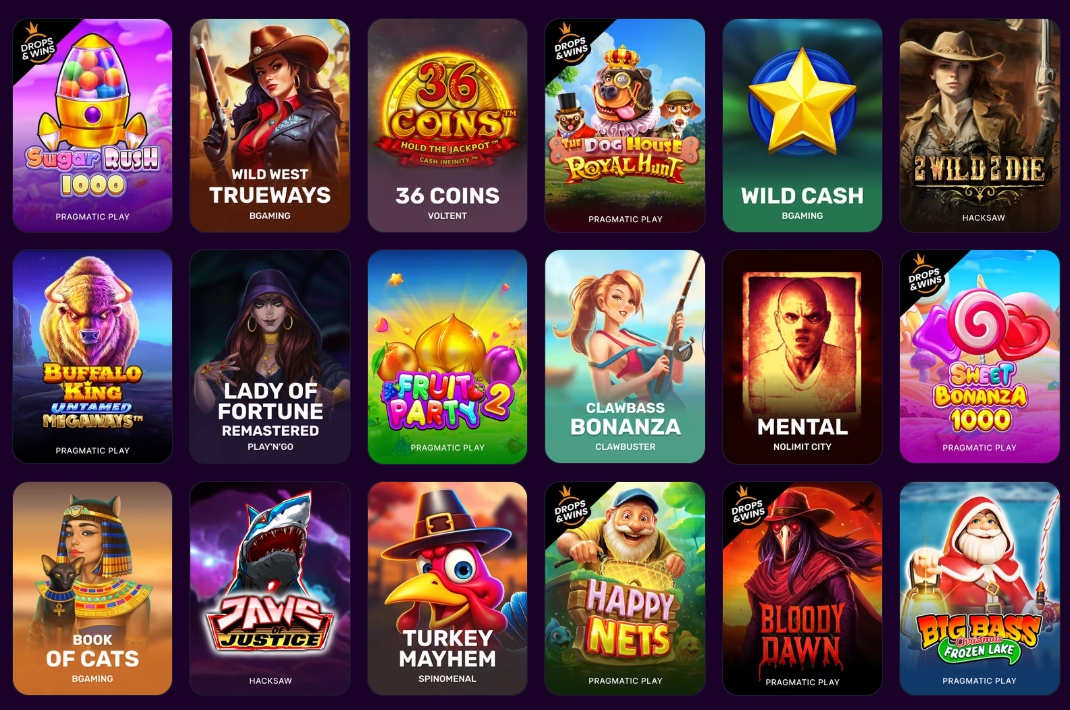Play Buffalo King Untamed Megaways
Screen dimensions: 1070x710
92,356
